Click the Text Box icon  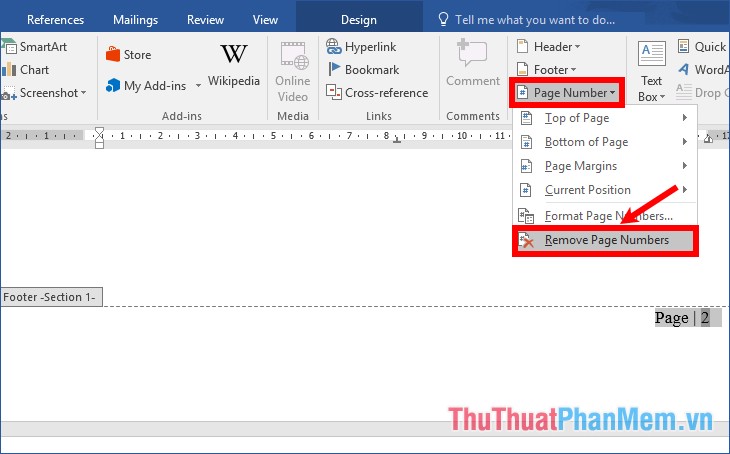(x=652, y=54)
